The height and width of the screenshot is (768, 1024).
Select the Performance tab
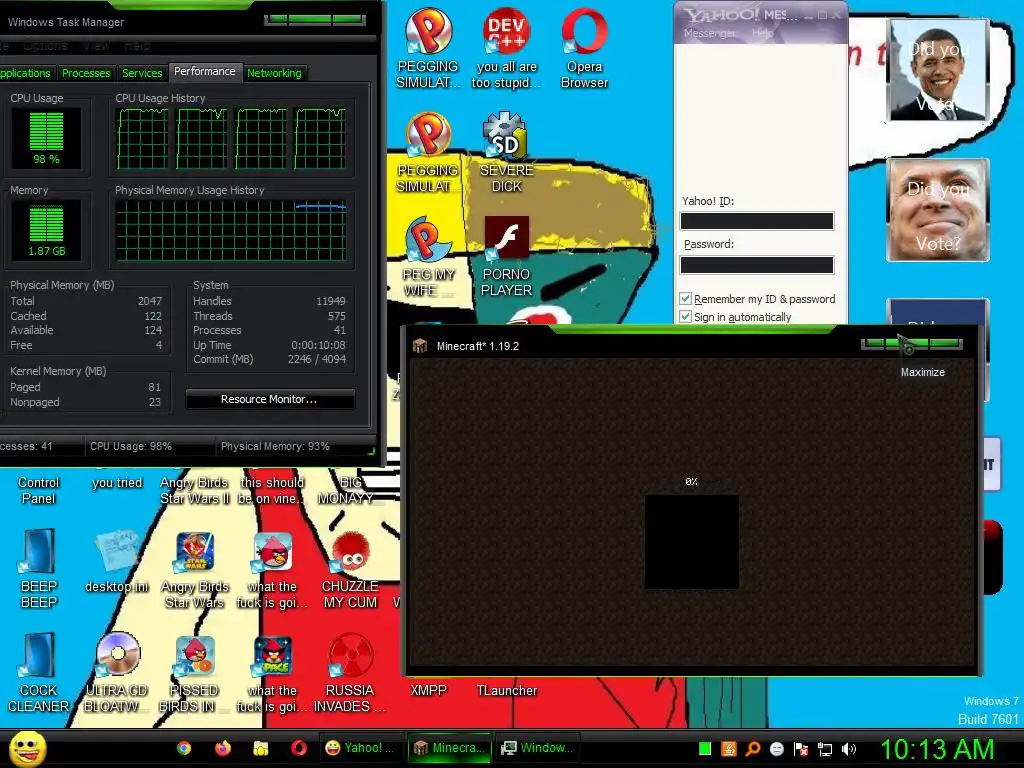coord(204,71)
